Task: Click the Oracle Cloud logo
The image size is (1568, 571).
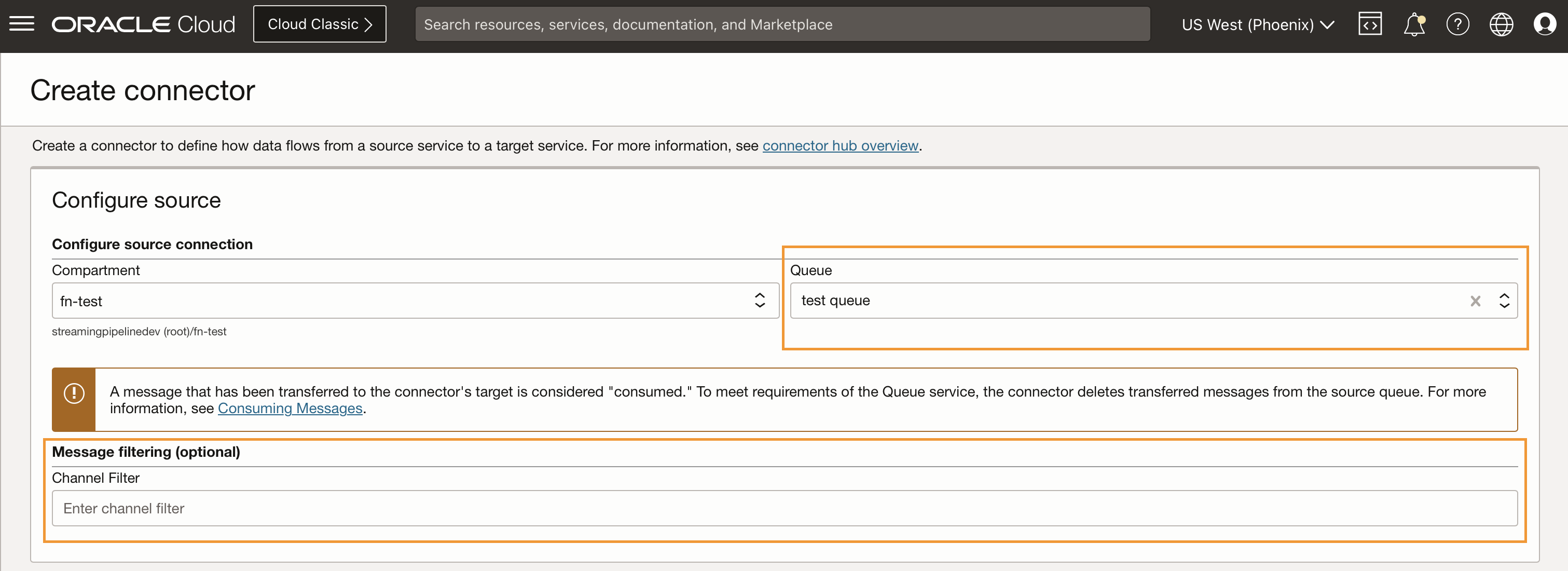Action: coord(142,24)
